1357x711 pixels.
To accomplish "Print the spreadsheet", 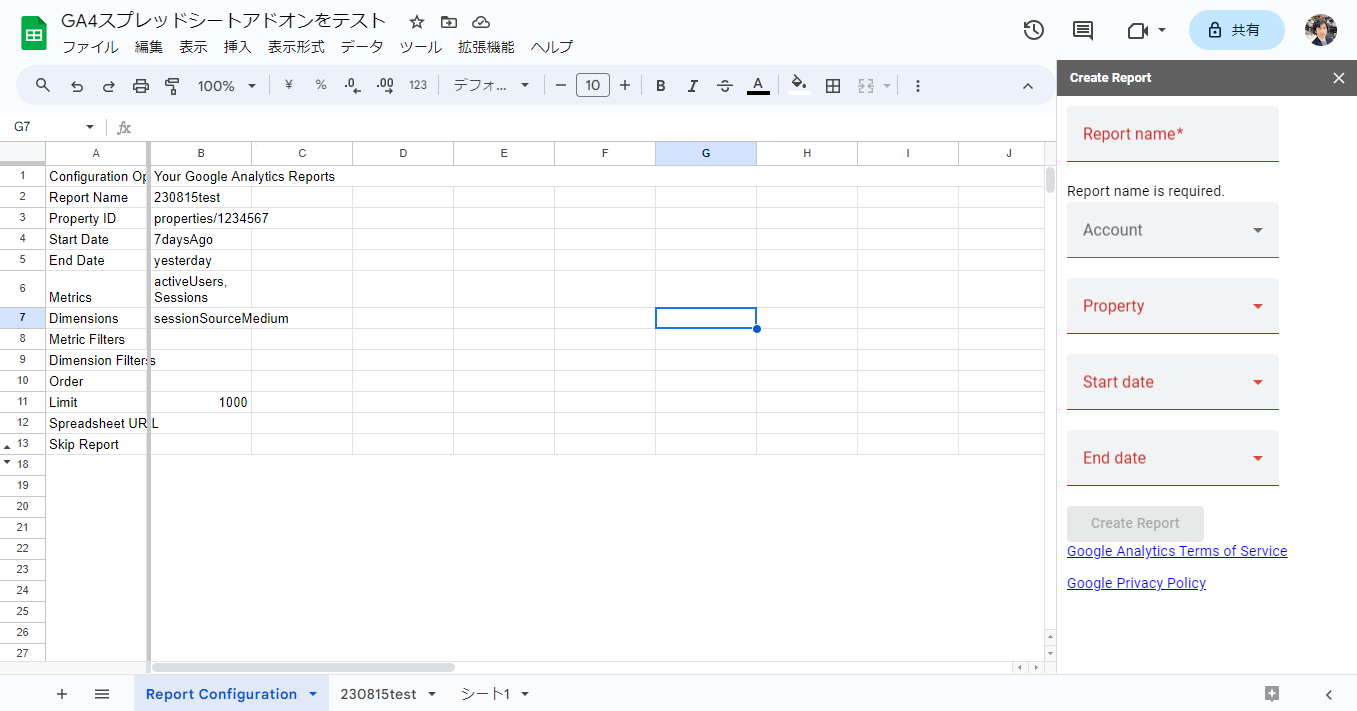I will [141, 86].
